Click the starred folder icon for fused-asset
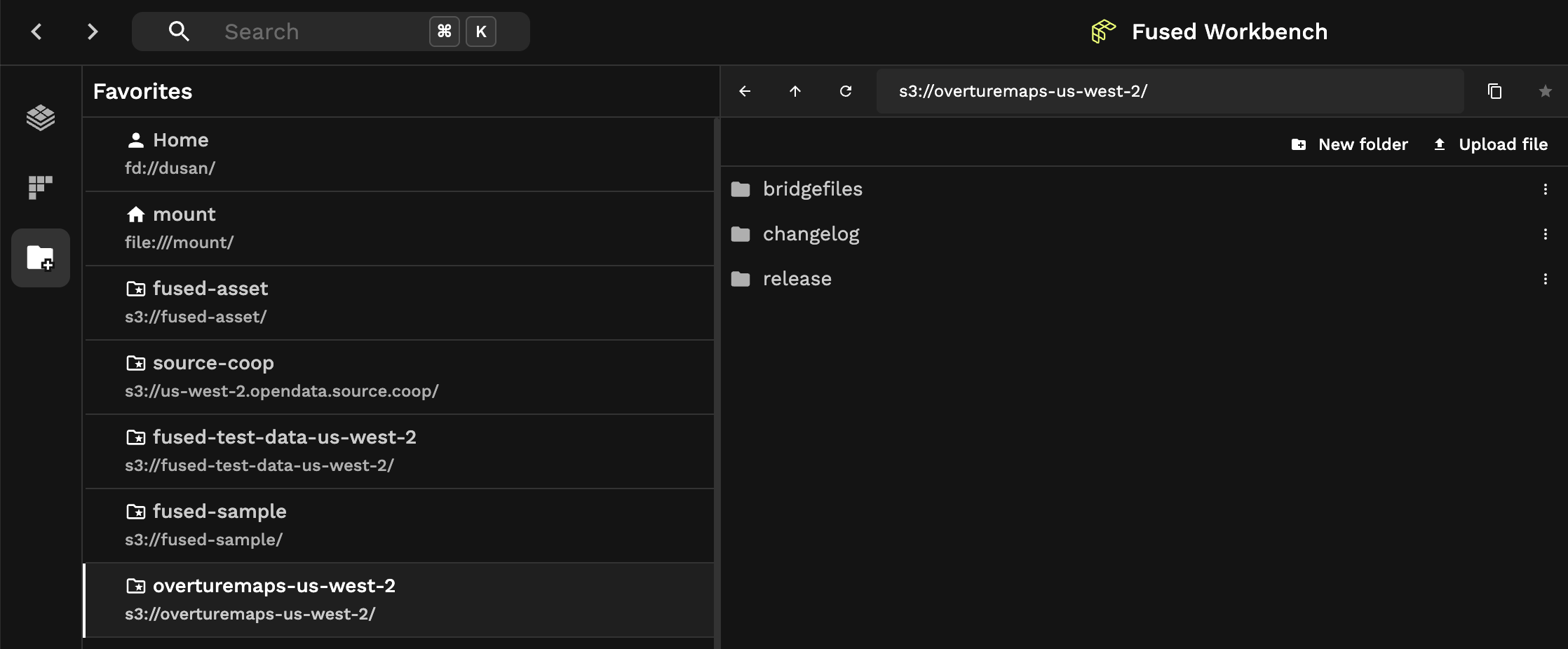The height and width of the screenshot is (649, 1568). [135, 289]
